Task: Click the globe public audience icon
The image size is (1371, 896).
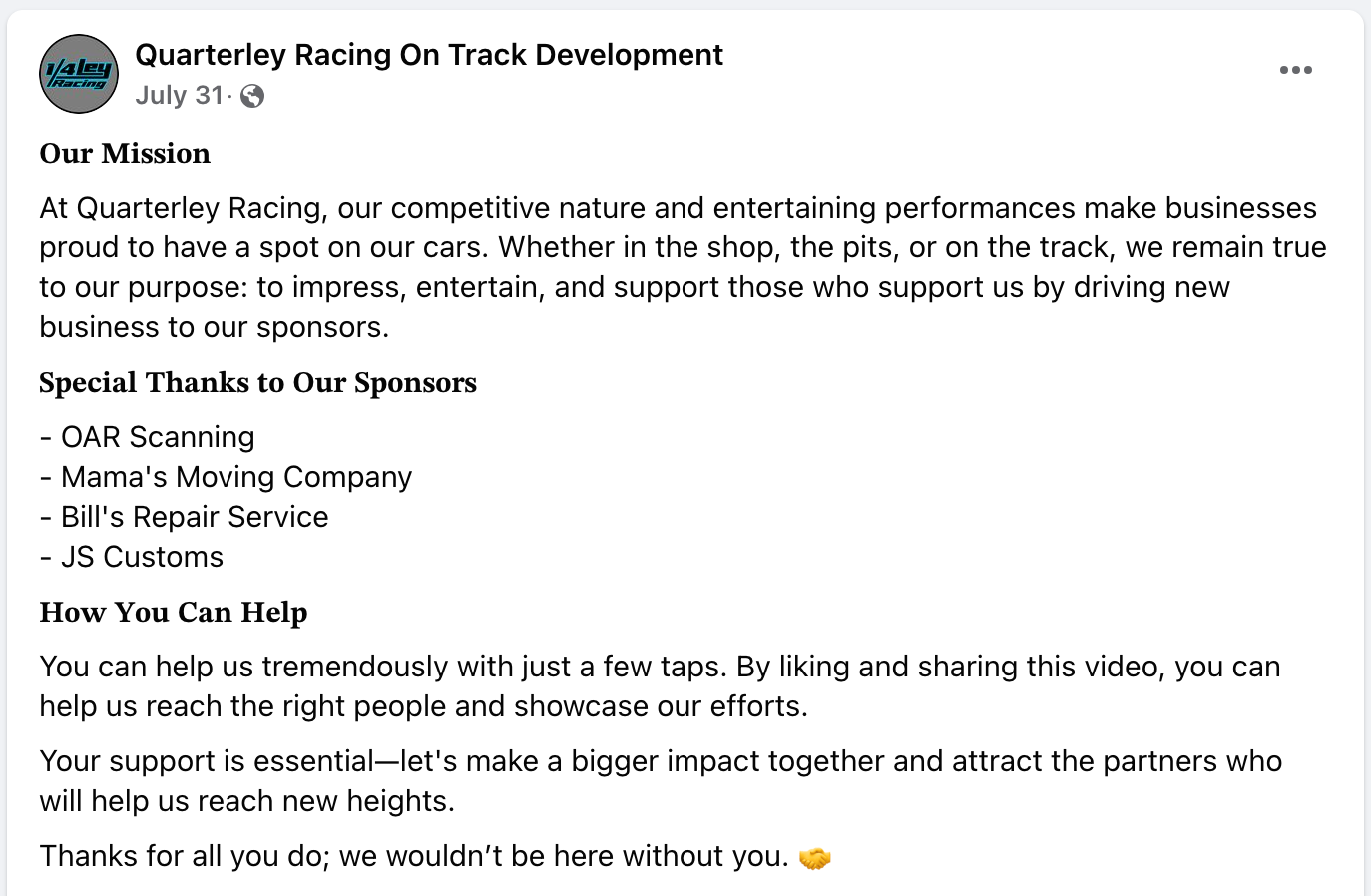Action: click(252, 96)
